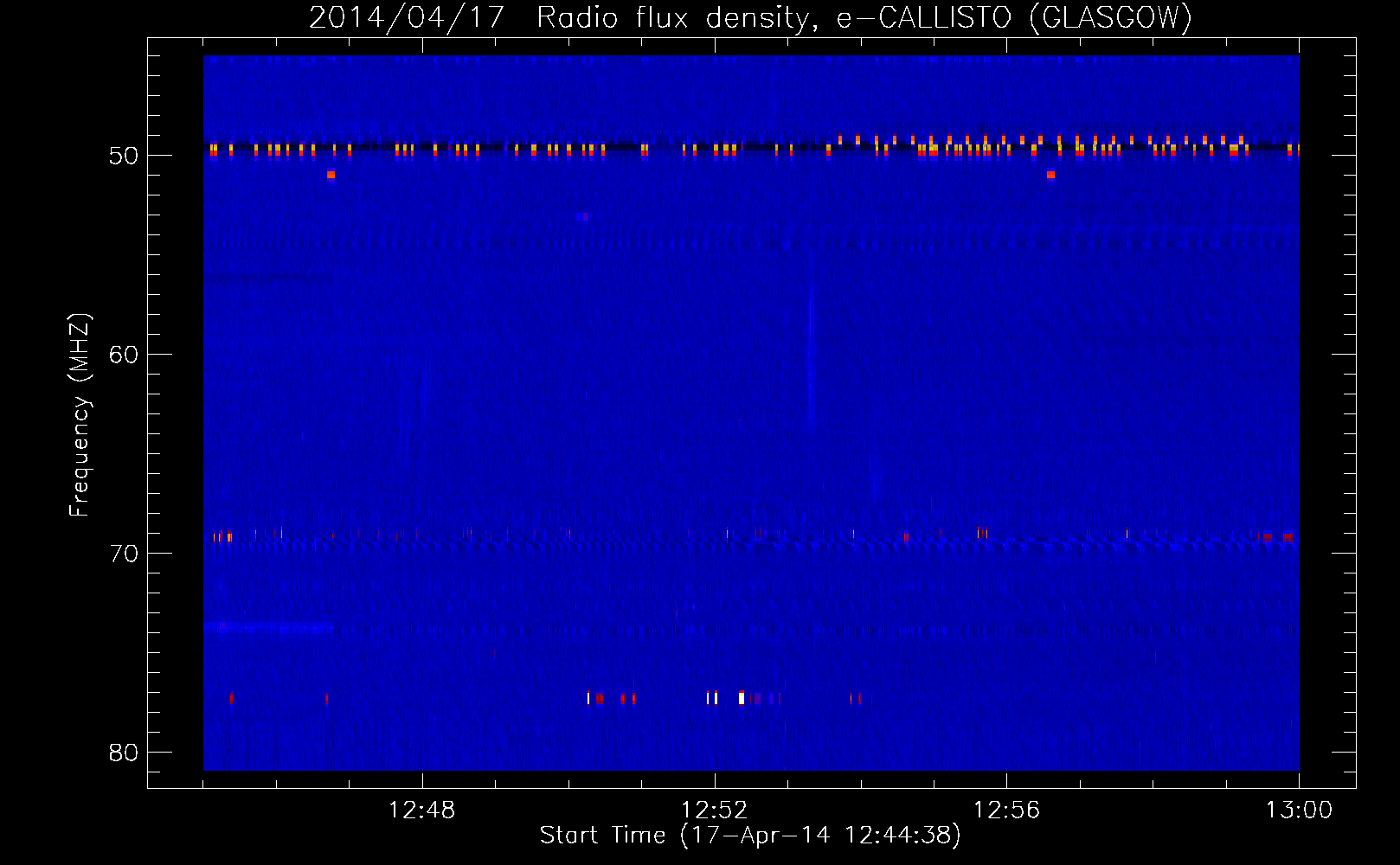Image resolution: width=1400 pixels, height=865 pixels.
Task: Select the "Frequency (MHZ)" y-axis label
Action: [x=79, y=415]
